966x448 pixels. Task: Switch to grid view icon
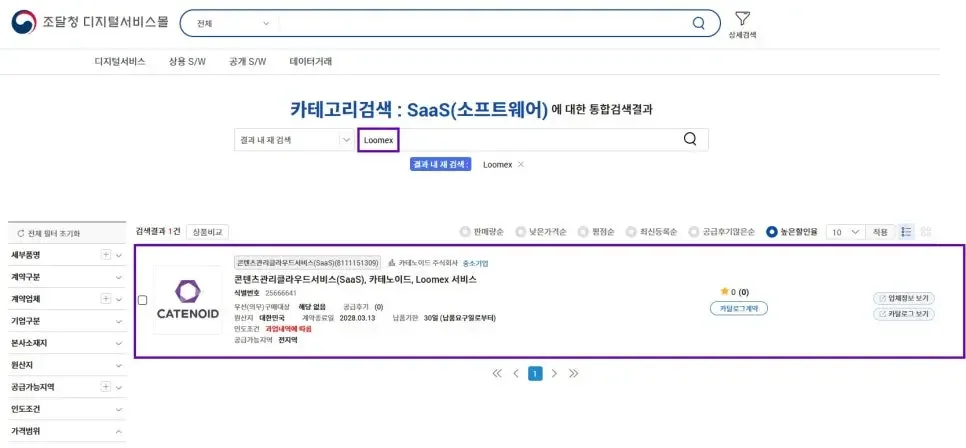[x=926, y=231]
